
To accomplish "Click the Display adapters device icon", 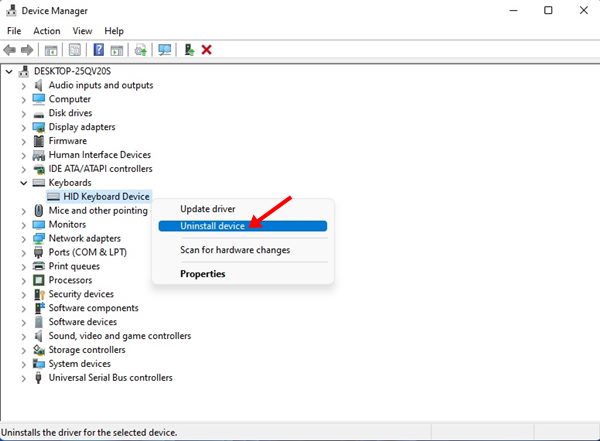I will [x=39, y=127].
